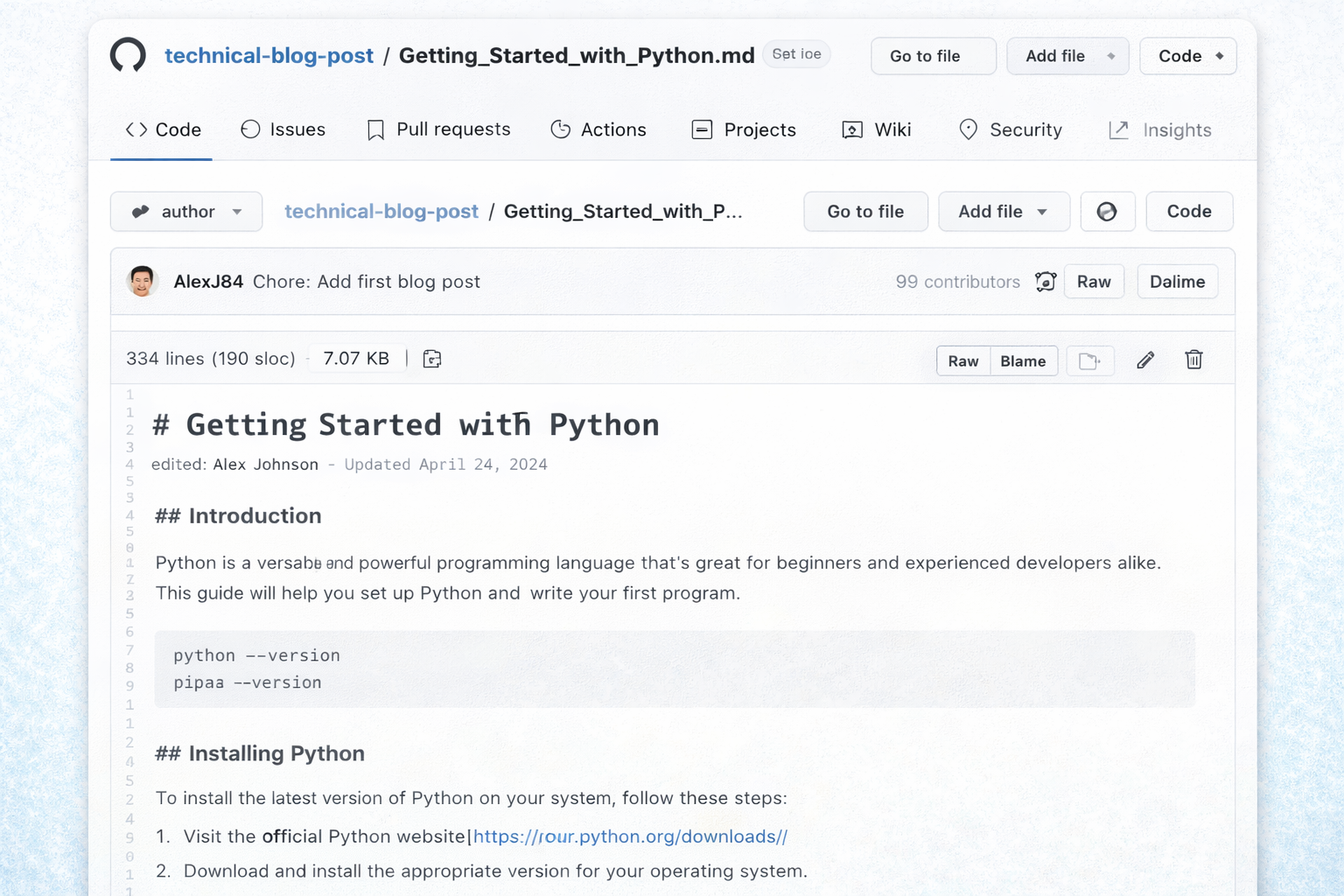
Task: Click the Copilot icon beside Add file
Action: click(x=1107, y=211)
